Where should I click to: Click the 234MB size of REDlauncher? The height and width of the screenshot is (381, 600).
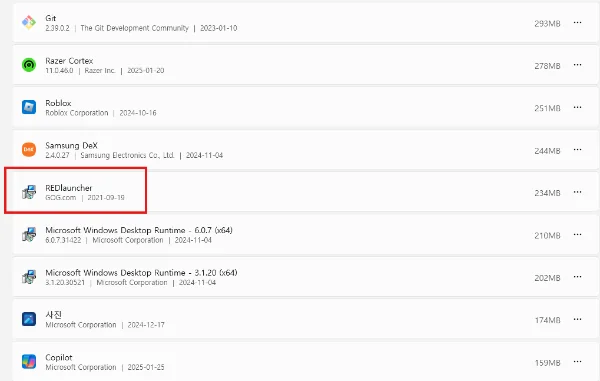547,193
